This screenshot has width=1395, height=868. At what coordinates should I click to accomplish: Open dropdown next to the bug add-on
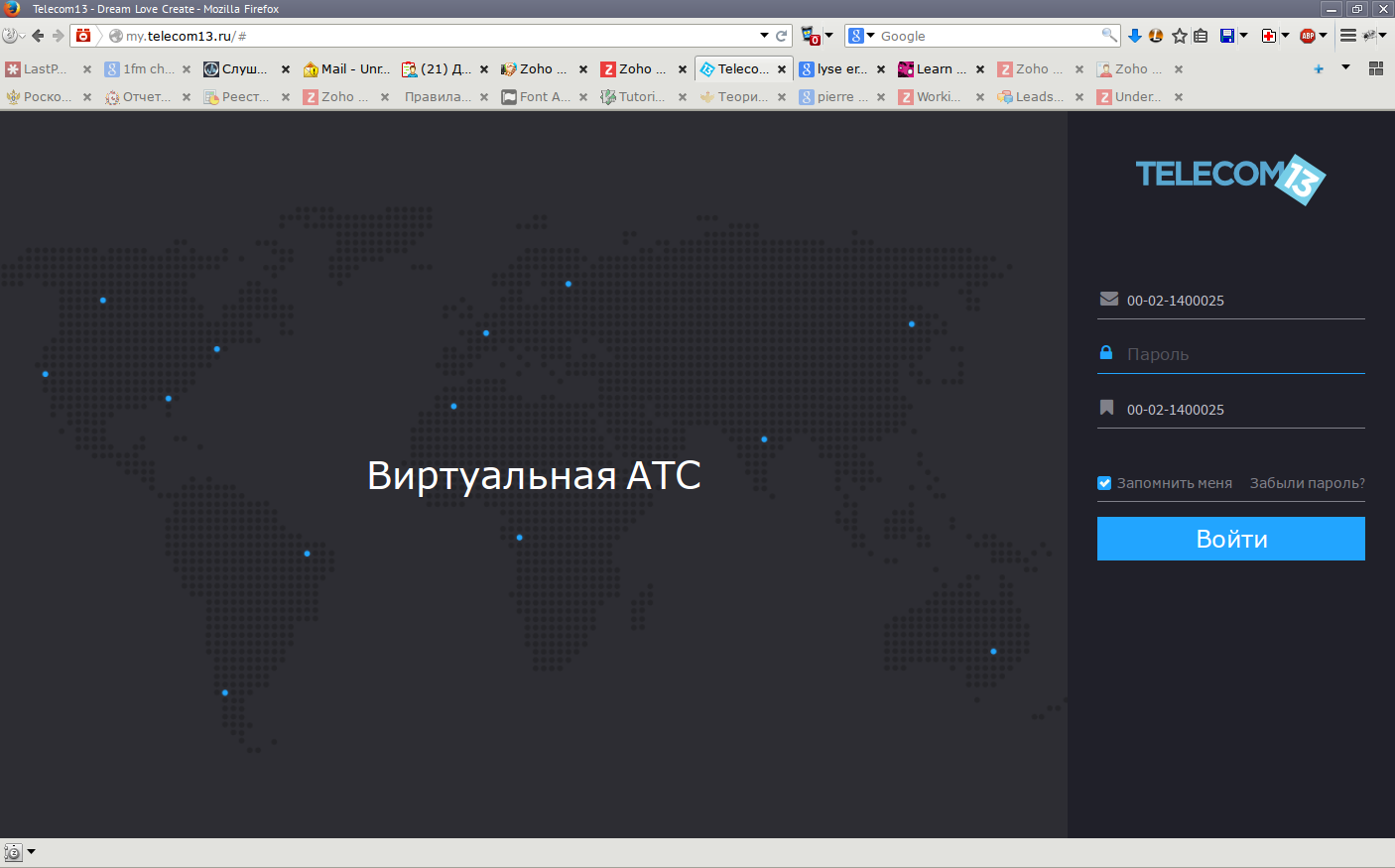(x=1383, y=36)
